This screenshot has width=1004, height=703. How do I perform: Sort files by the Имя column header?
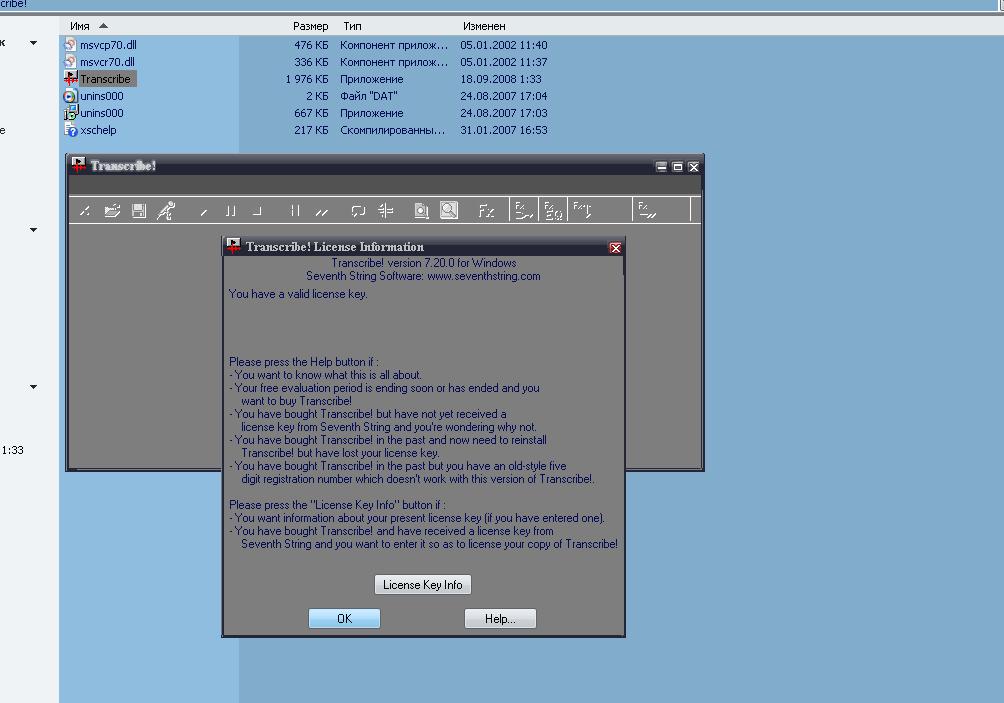click(x=79, y=26)
